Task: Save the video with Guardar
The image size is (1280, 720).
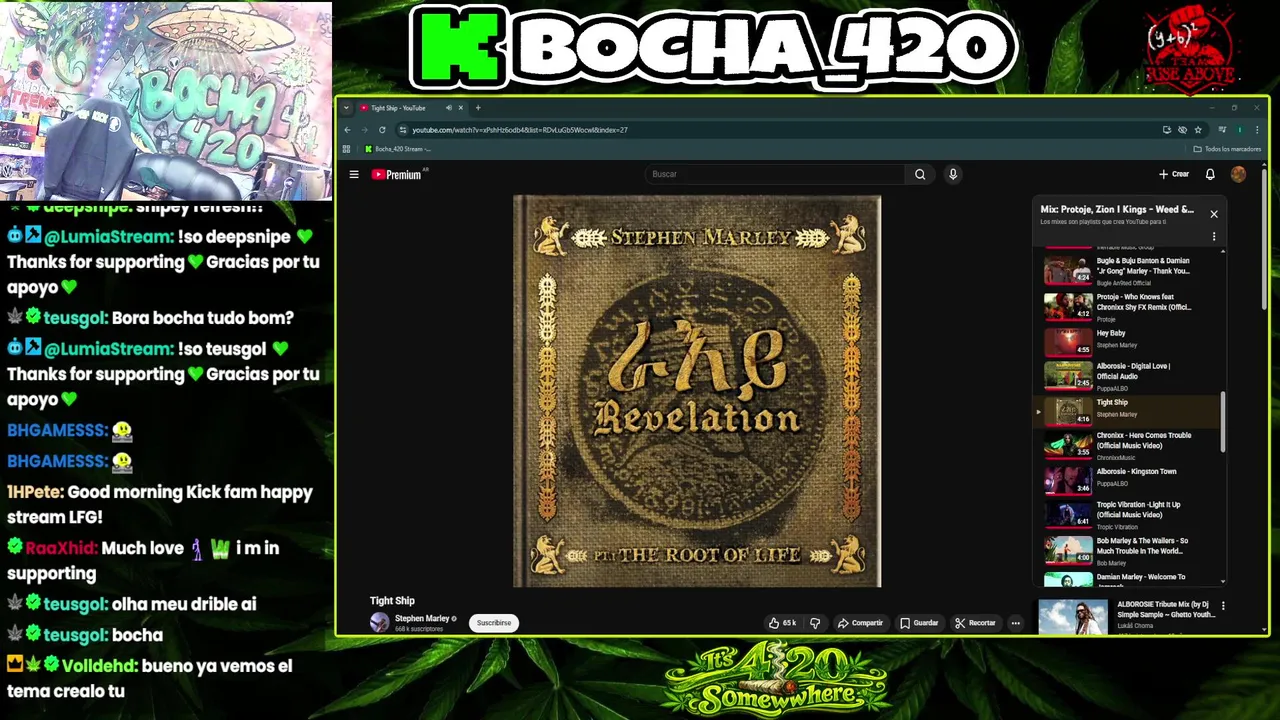Action: [x=919, y=623]
